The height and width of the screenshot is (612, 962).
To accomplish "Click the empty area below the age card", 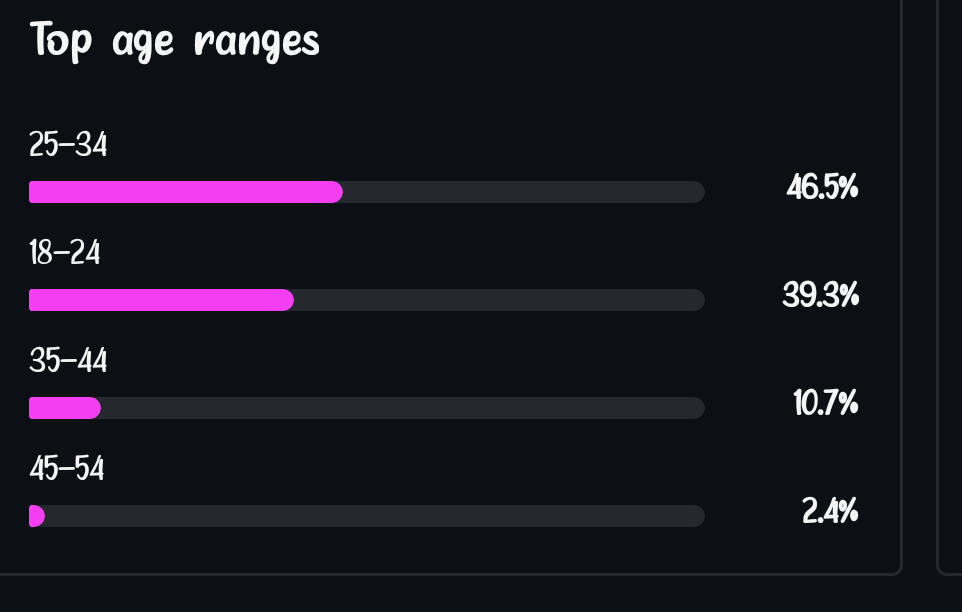I will (x=450, y=594).
